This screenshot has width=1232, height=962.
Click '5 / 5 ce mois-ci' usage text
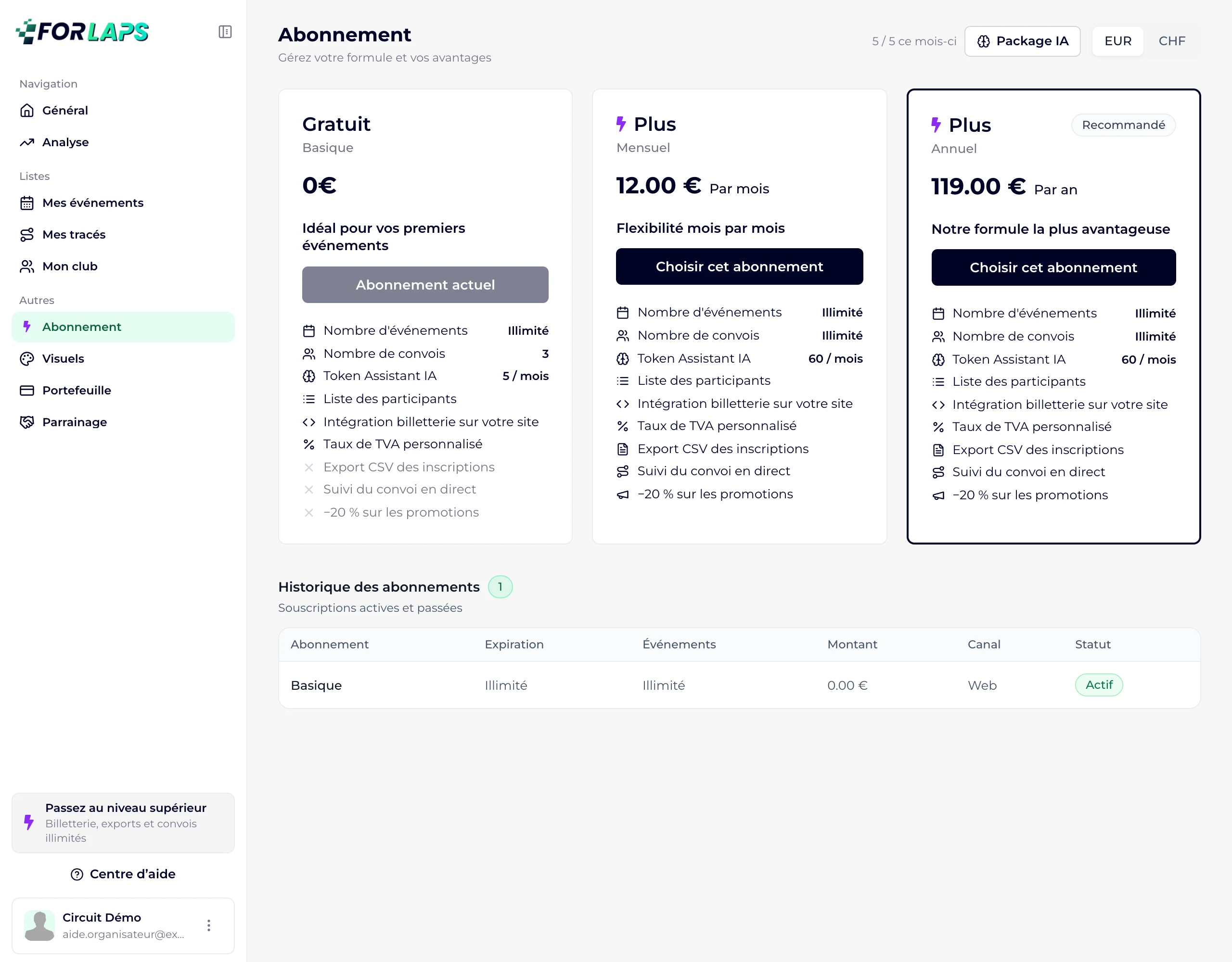coord(914,41)
